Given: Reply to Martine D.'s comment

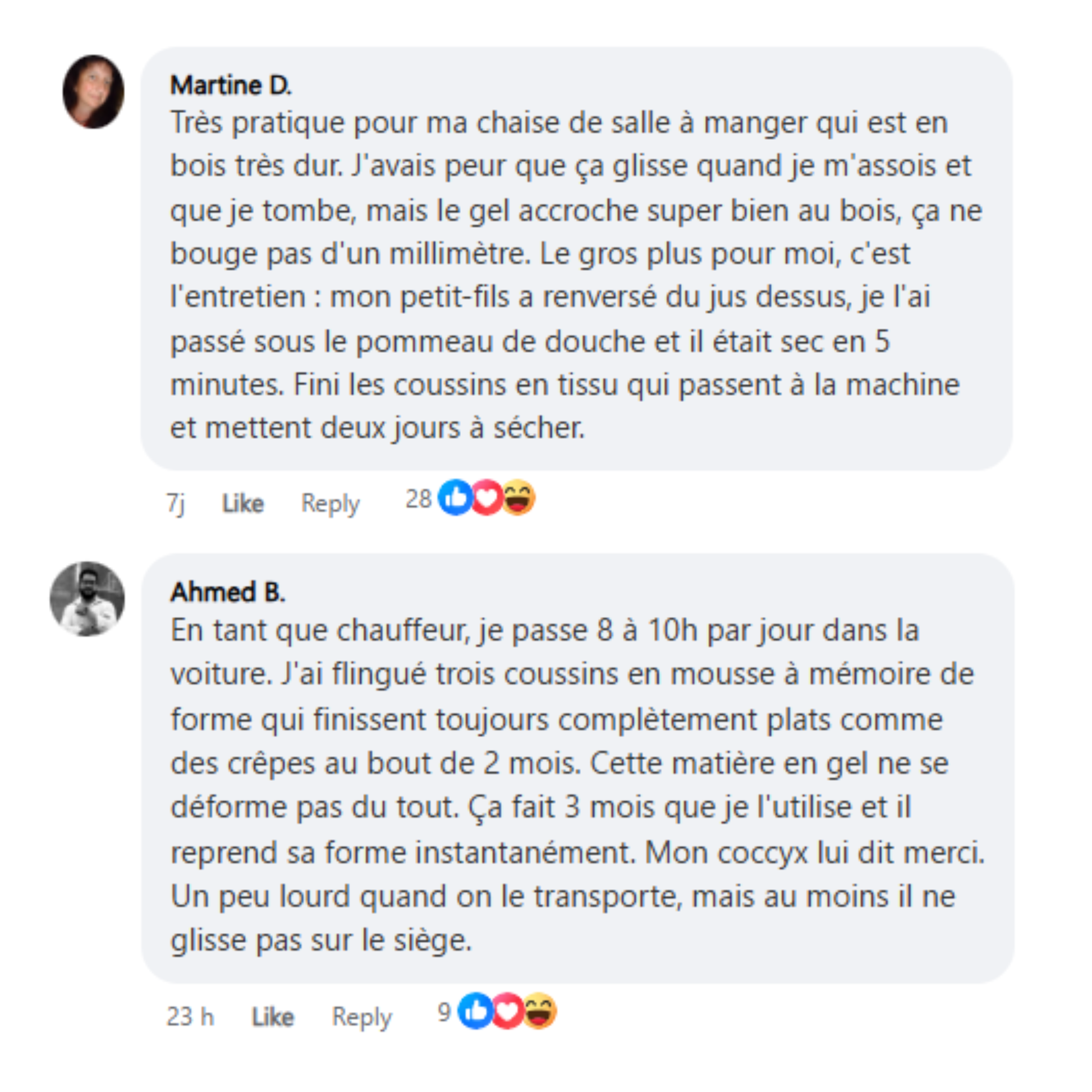Looking at the screenshot, I should click(330, 503).
